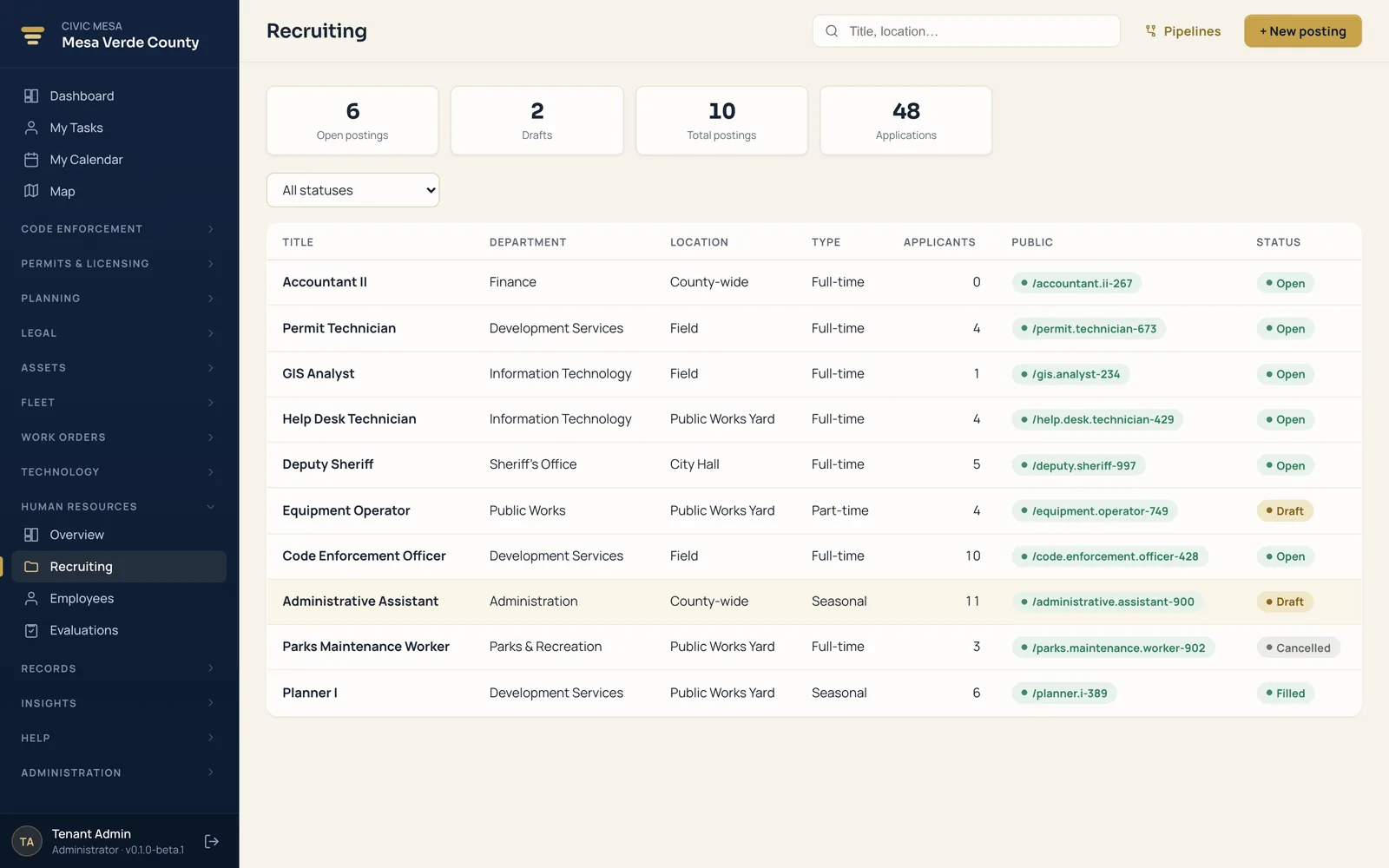Open the Evaluations page
The image size is (1389, 868).
119,630
